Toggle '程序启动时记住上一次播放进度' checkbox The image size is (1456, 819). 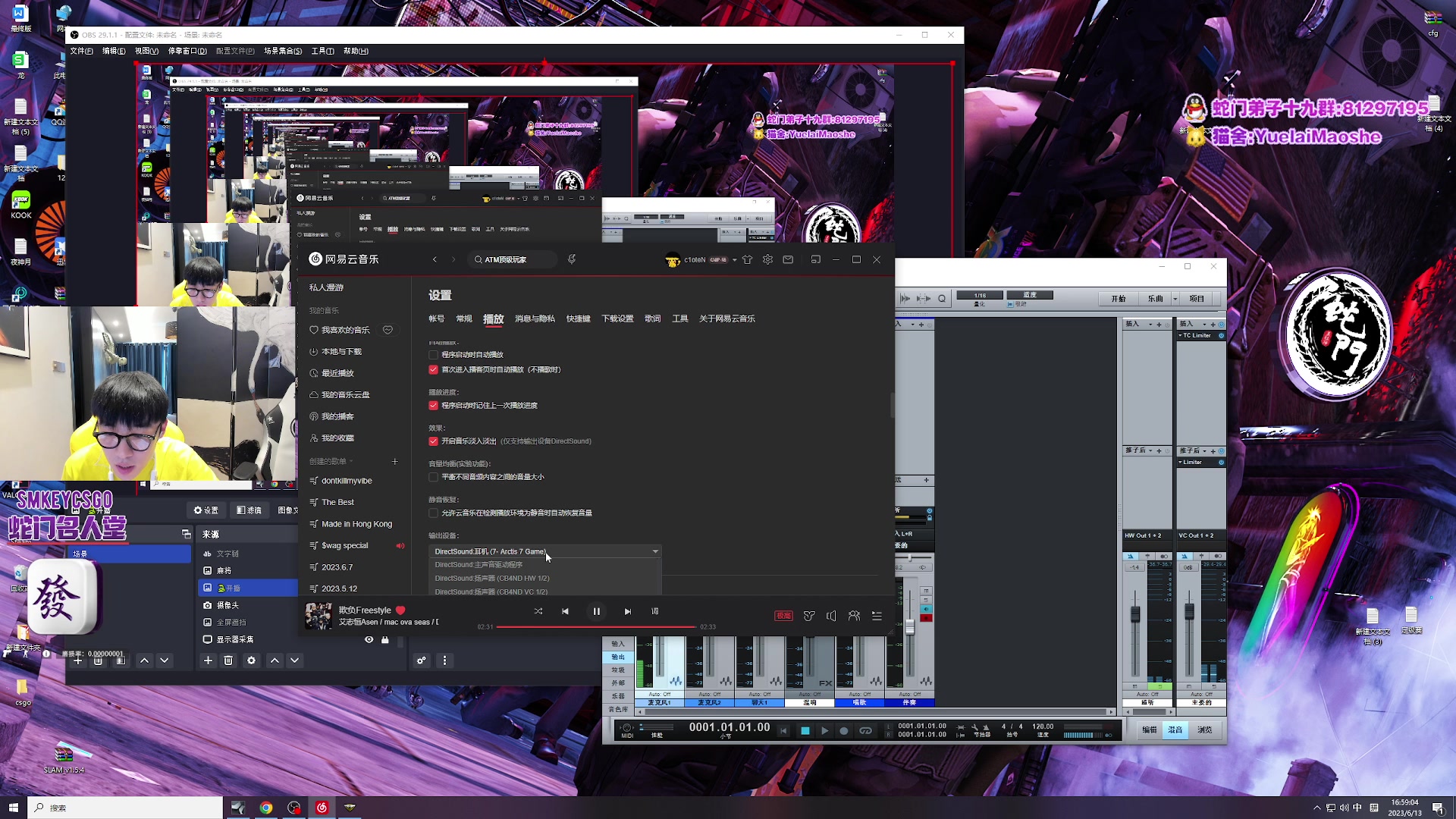tap(434, 405)
